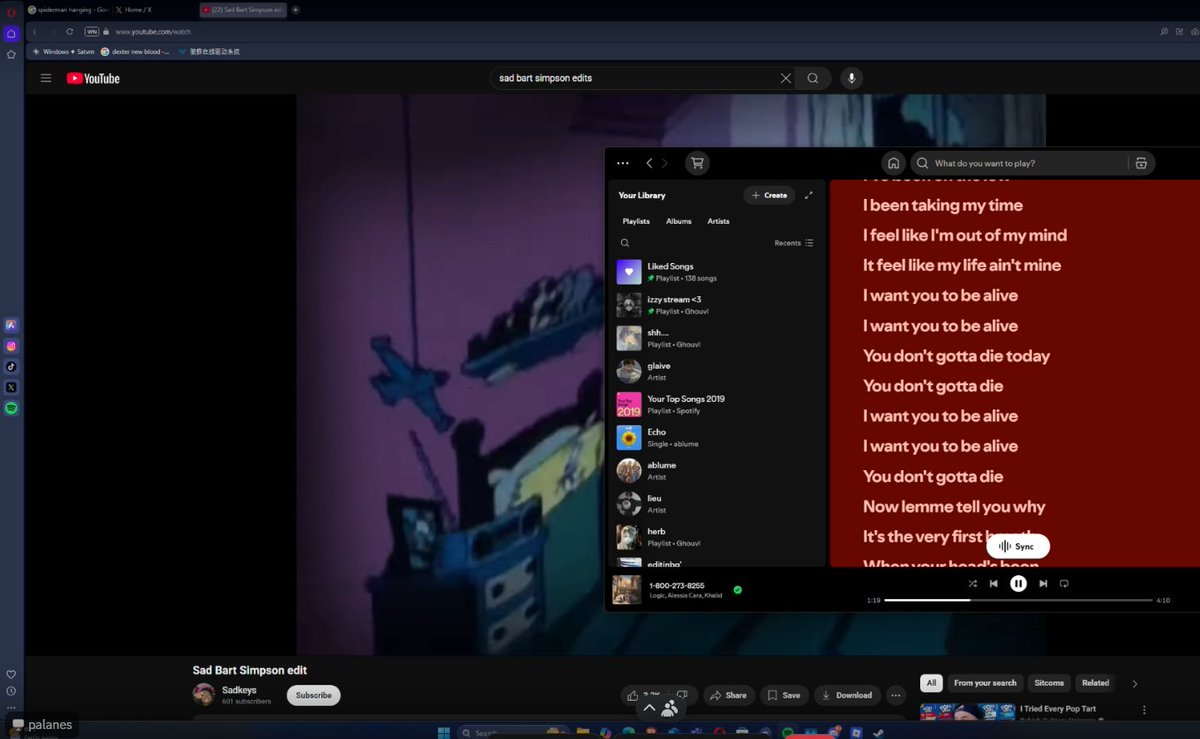1200x739 pixels.
Task: Save the YouTube video to a playlist
Action: coord(784,695)
